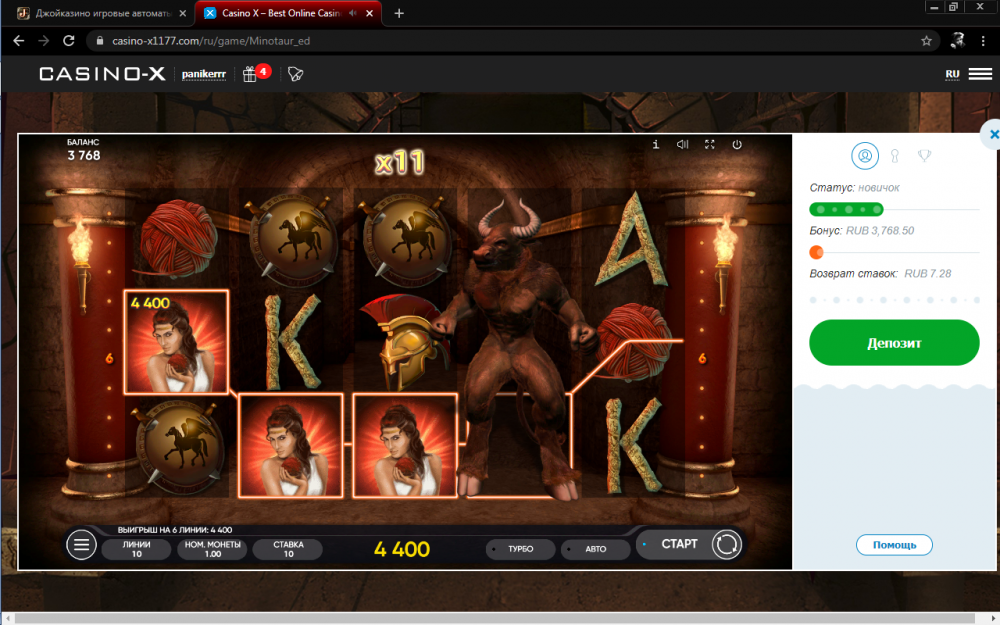Open the gift box notifications icon

coord(250,74)
